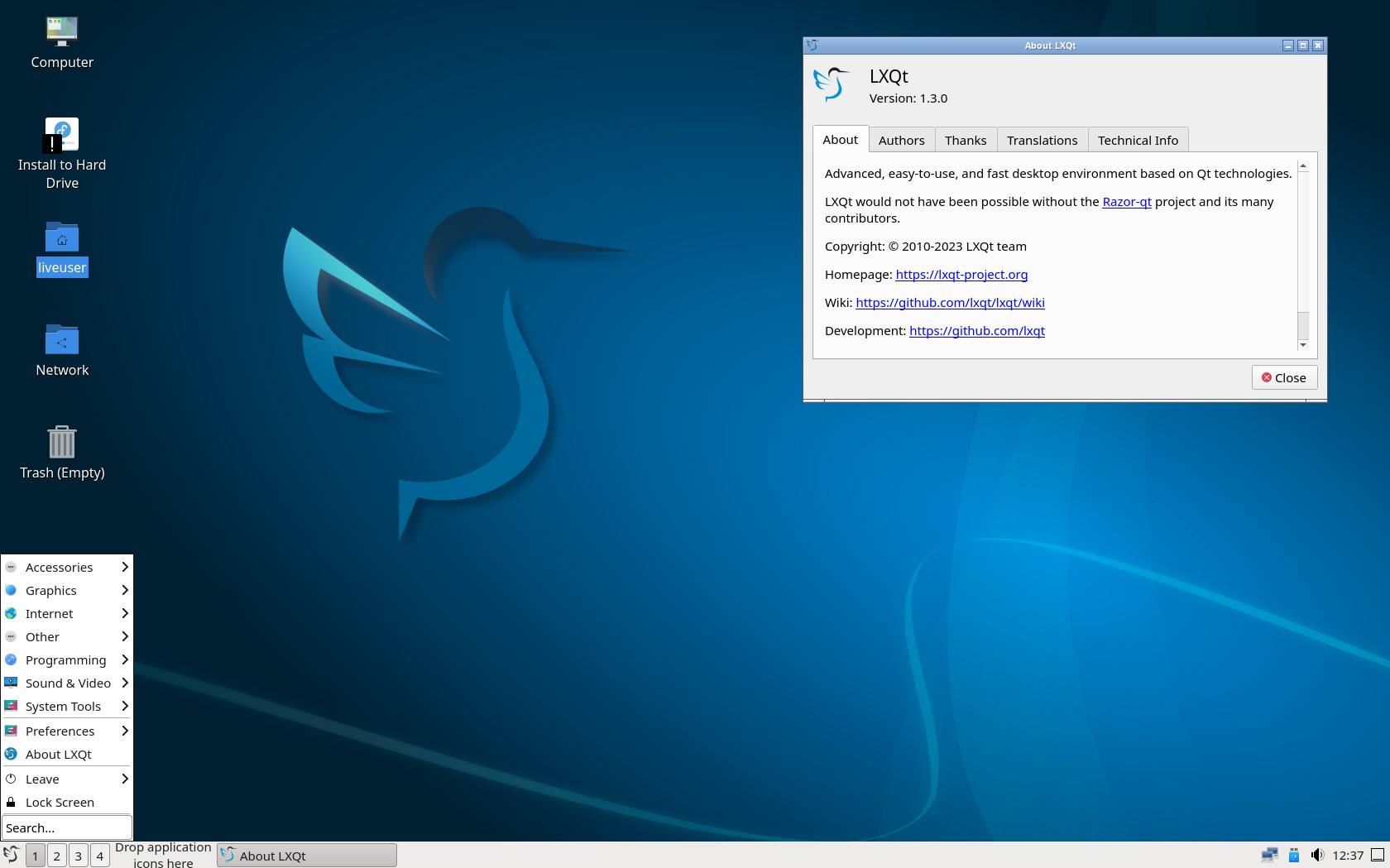Click the LXQt hummingbird logo in About dialog
1390x868 pixels.
(832, 84)
